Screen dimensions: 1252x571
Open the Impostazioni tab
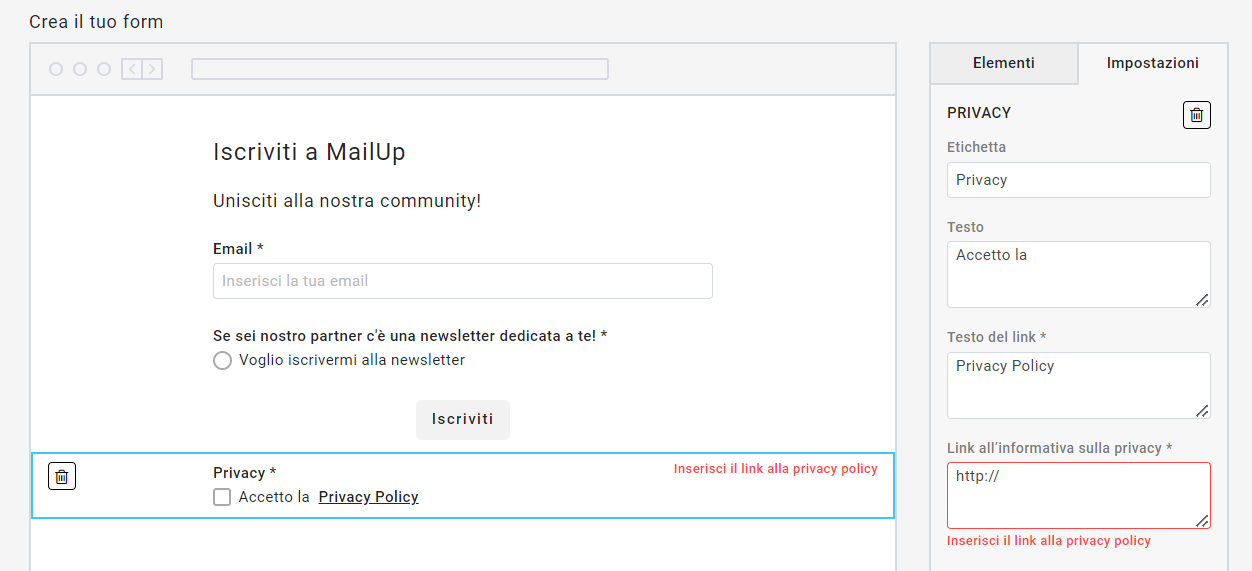click(x=1152, y=63)
